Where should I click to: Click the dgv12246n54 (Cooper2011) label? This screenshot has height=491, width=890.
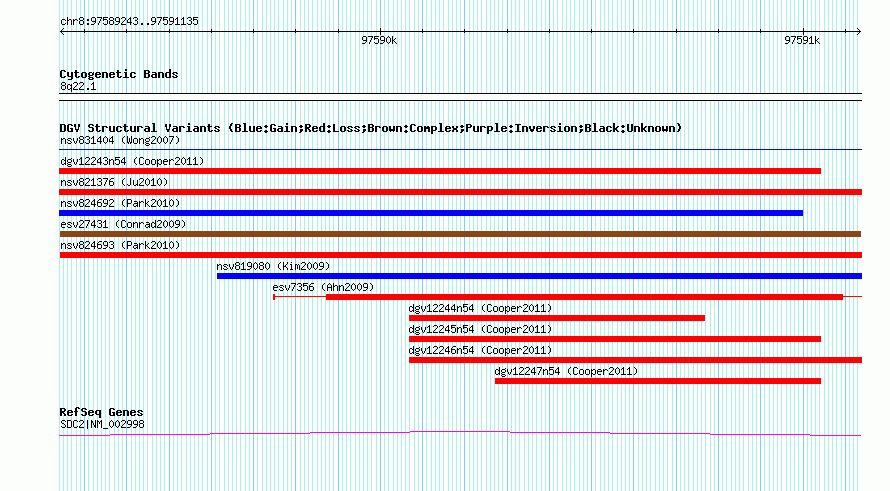pos(480,350)
